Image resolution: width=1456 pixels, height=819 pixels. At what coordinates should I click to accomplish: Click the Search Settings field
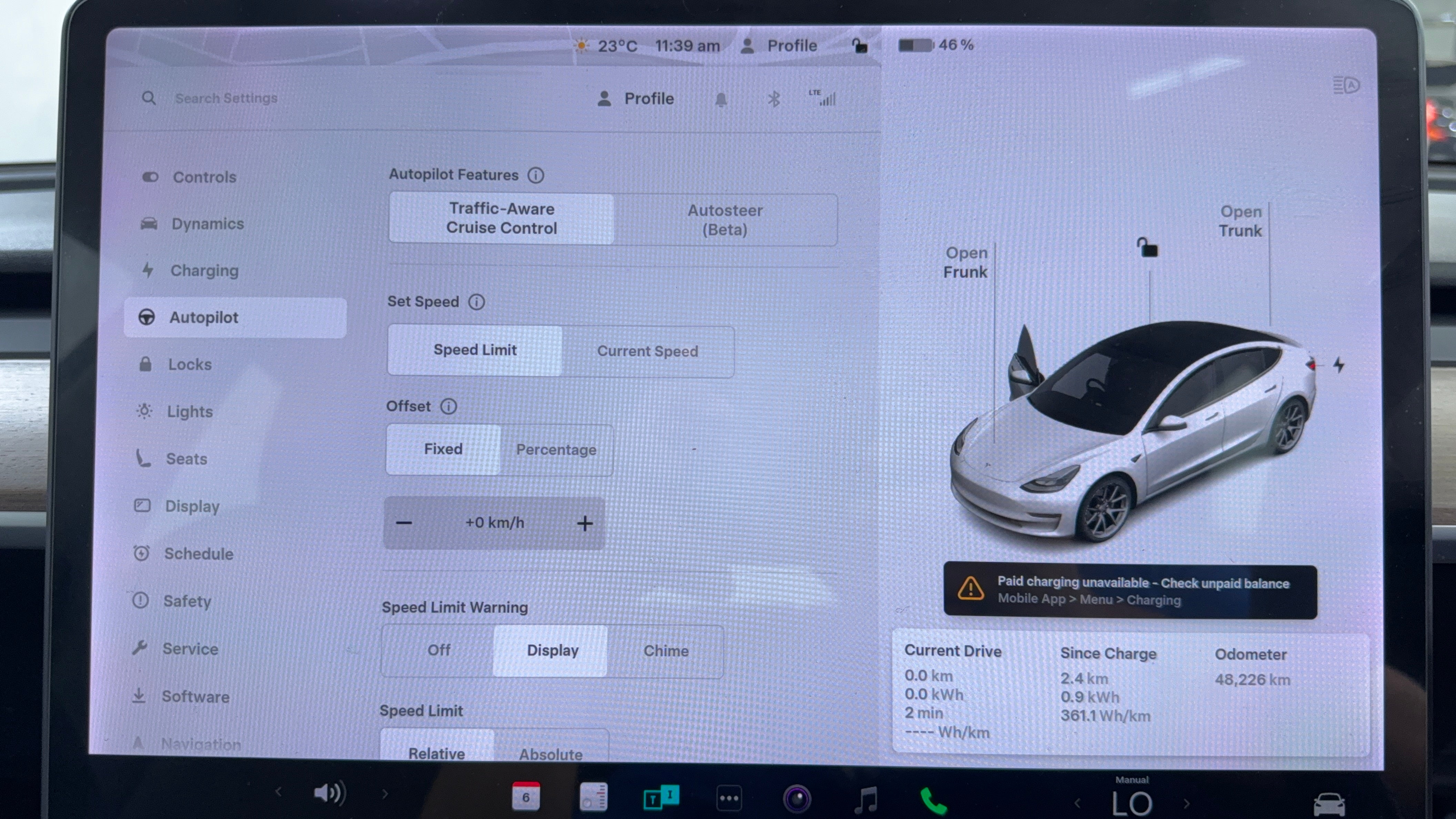tap(226, 98)
